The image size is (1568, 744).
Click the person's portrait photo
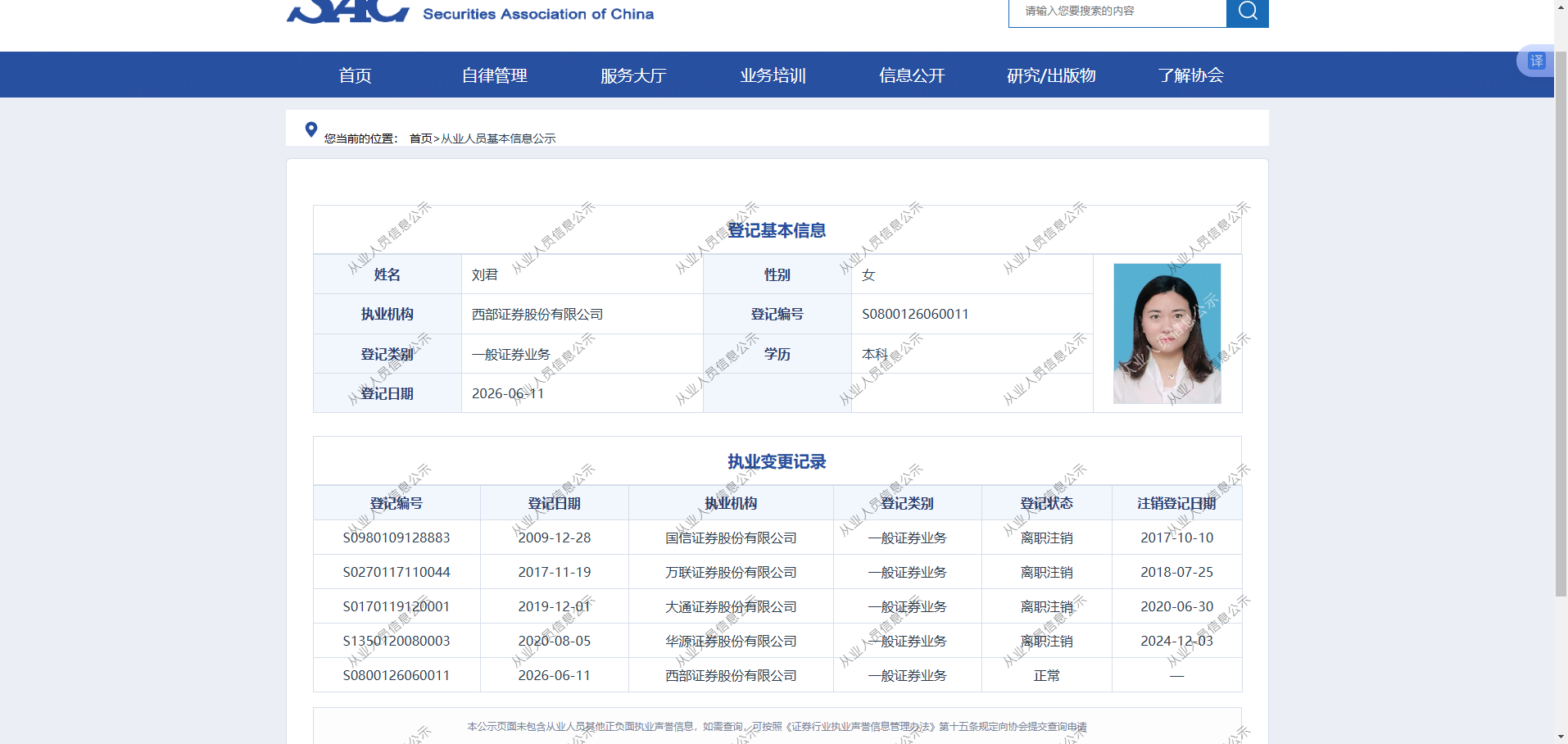point(1167,333)
